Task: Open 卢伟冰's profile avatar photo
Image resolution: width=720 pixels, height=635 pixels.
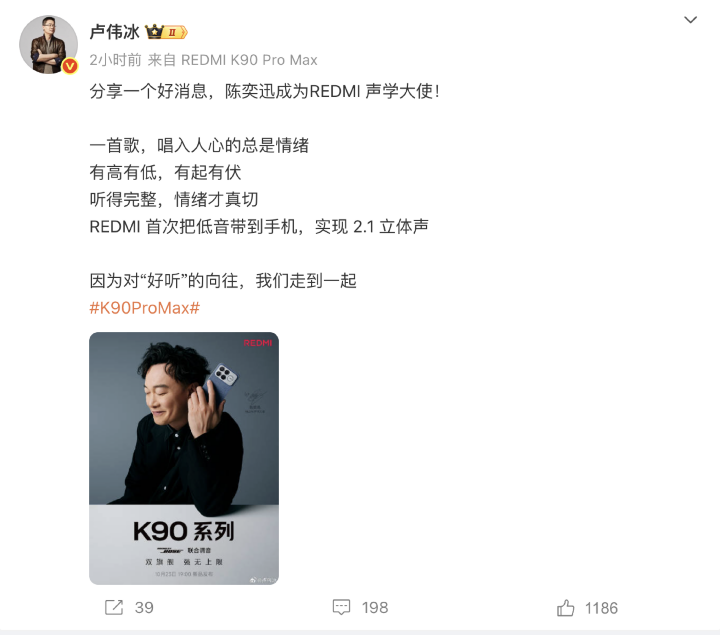Action: pos(48,45)
